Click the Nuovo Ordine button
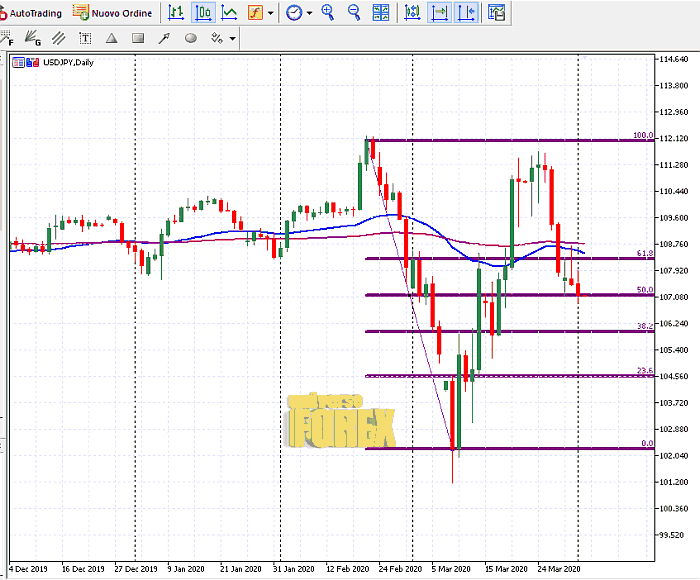This screenshot has height=580, width=700. coord(115,13)
